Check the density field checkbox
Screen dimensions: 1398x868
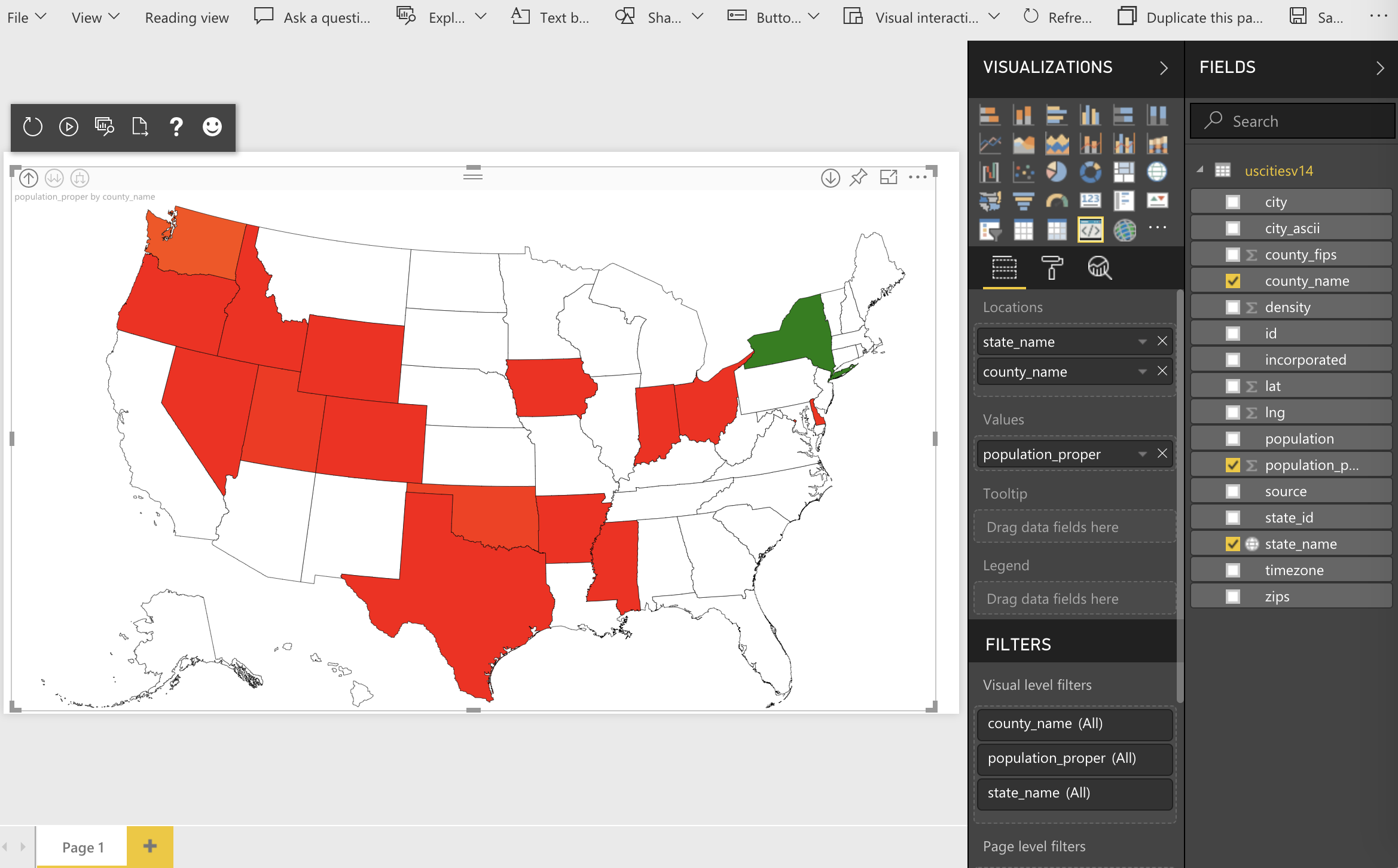(x=1232, y=307)
